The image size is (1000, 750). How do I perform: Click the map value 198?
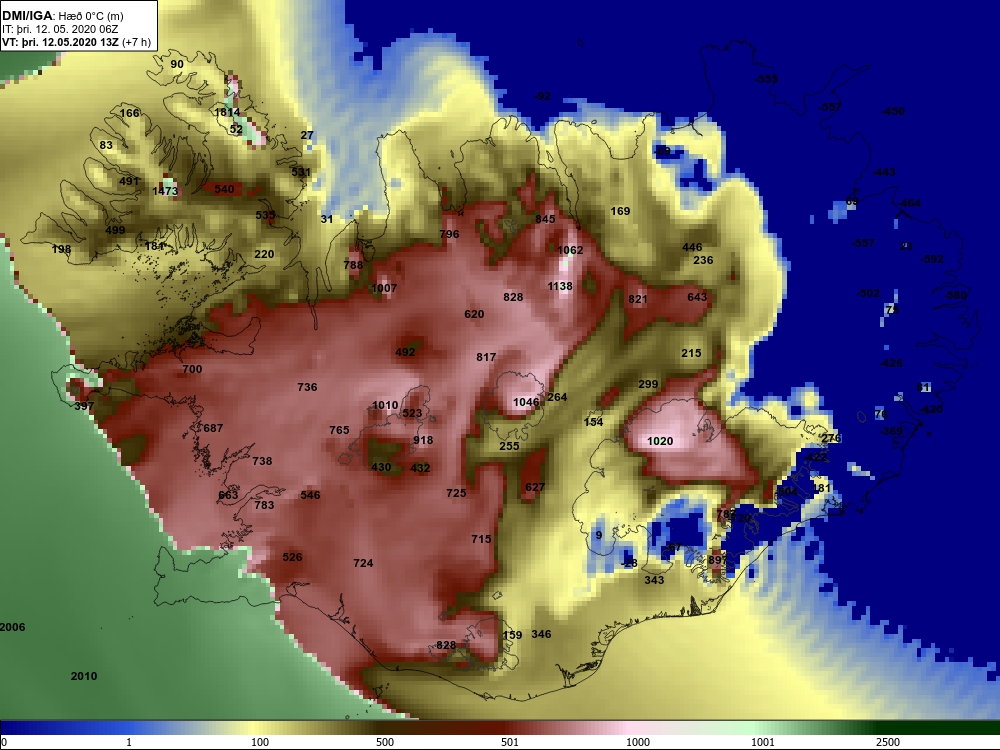(x=61, y=249)
